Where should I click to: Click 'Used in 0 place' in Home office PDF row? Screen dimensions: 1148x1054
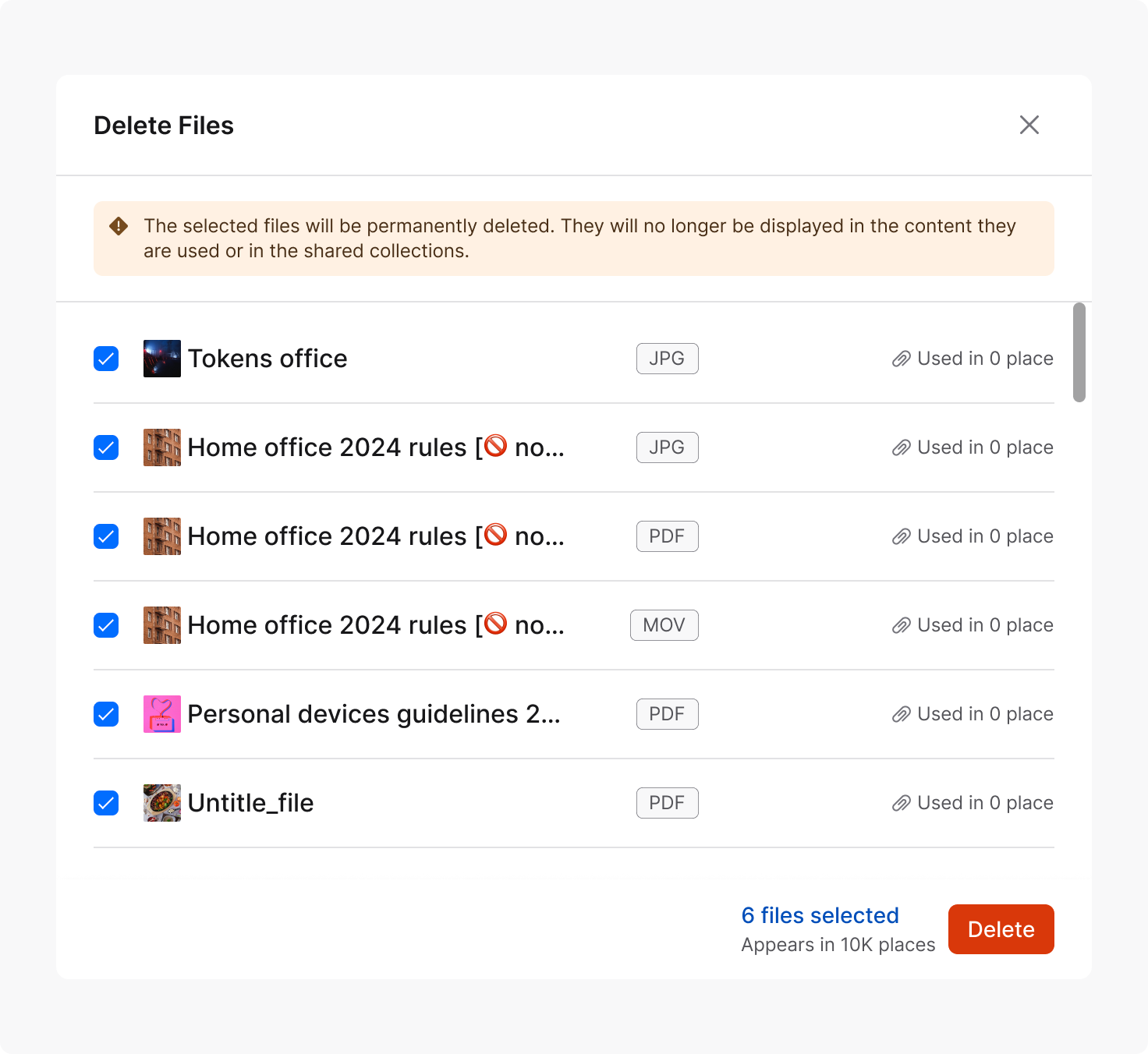click(985, 536)
